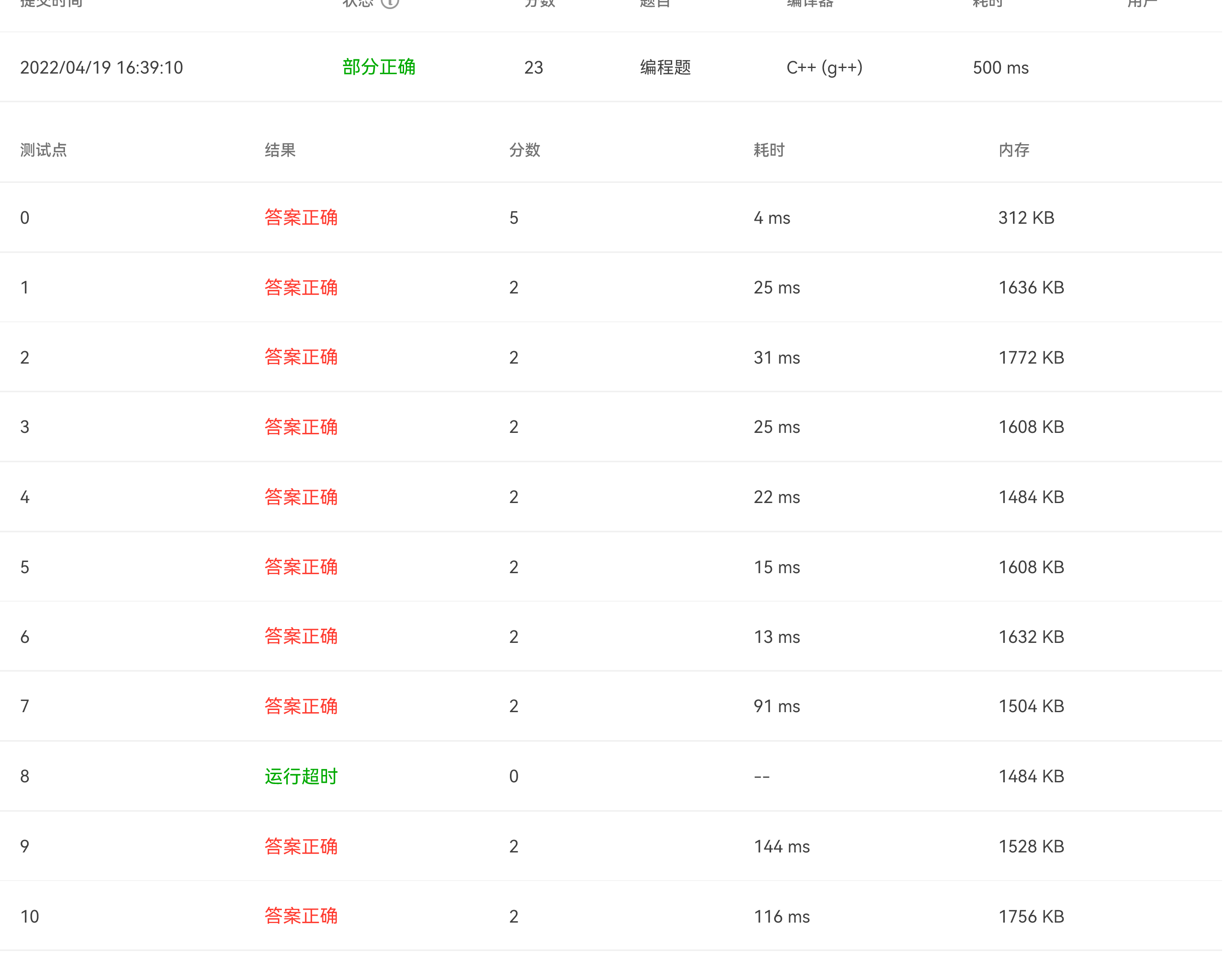This screenshot has width=1232, height=954.
Task: Click the 测试点 column header
Action: pos(43,150)
